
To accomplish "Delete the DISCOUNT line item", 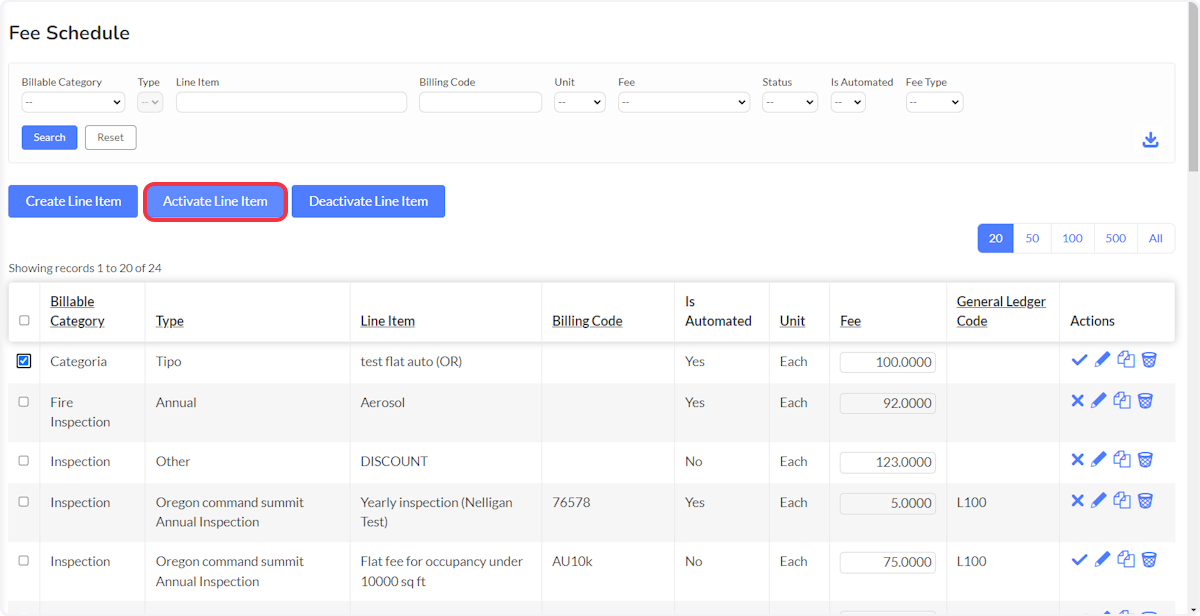I will click(x=1145, y=460).
